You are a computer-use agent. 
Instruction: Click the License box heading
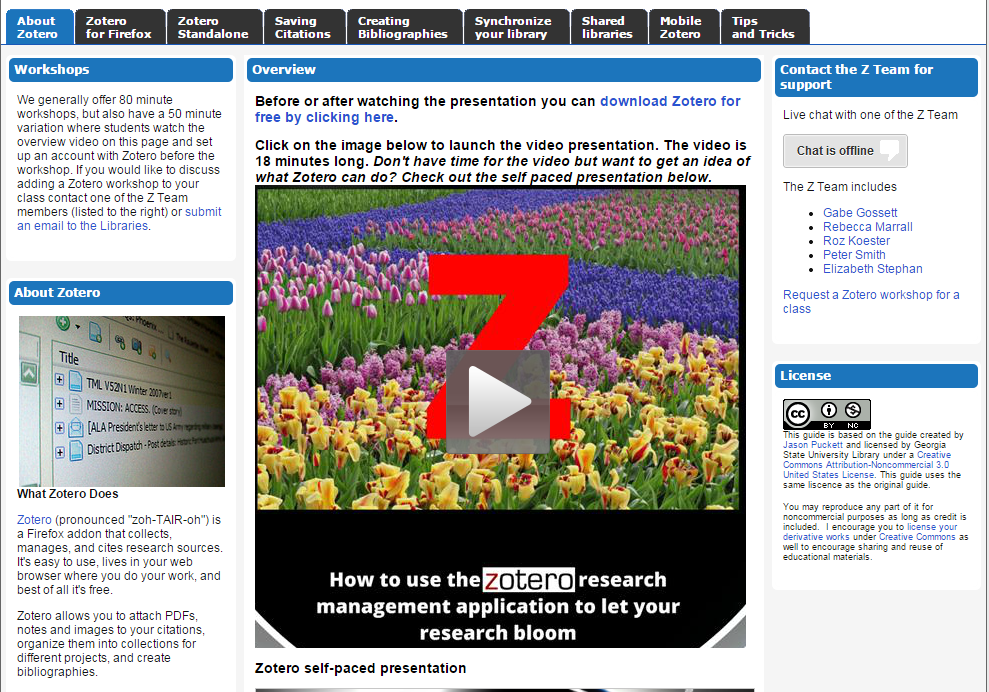pos(876,375)
